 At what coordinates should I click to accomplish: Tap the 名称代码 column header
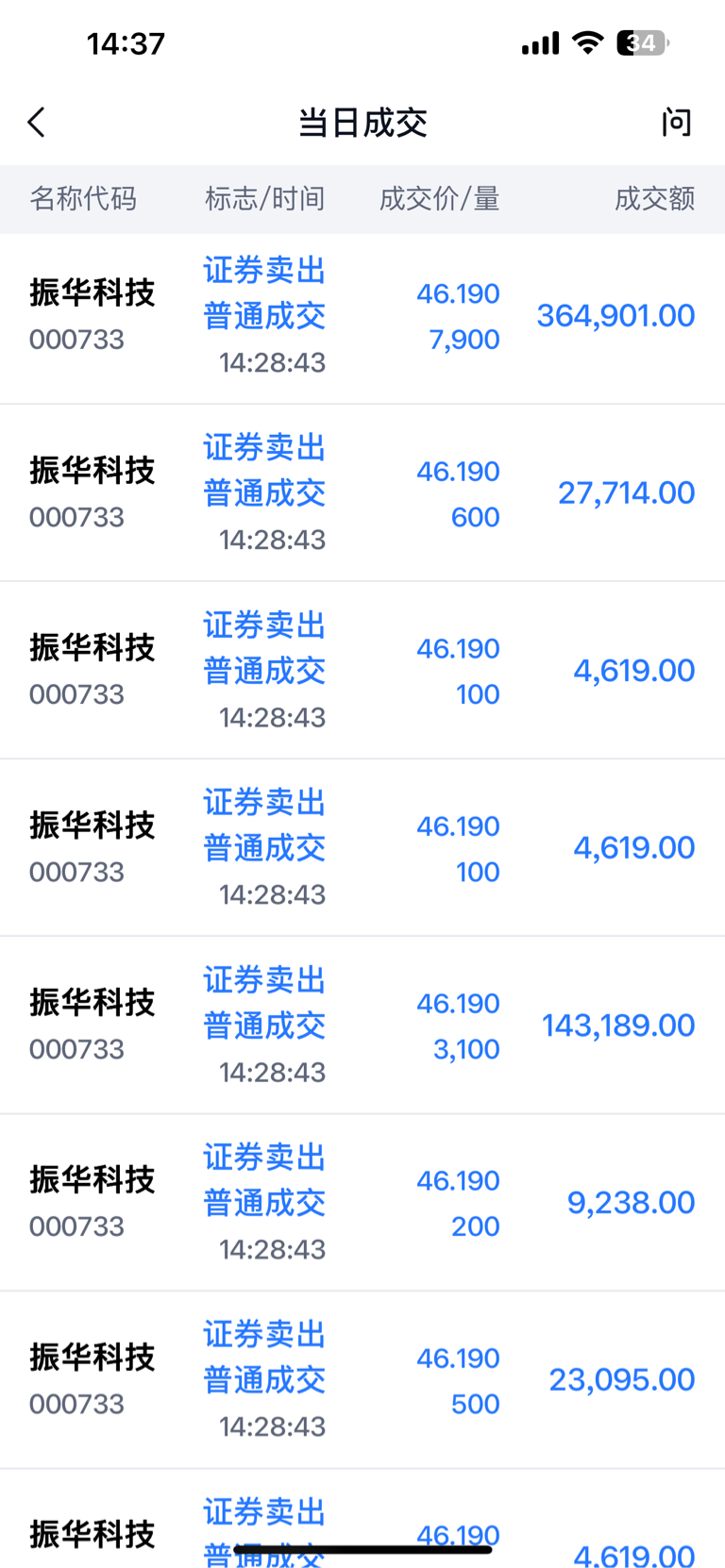tap(83, 199)
